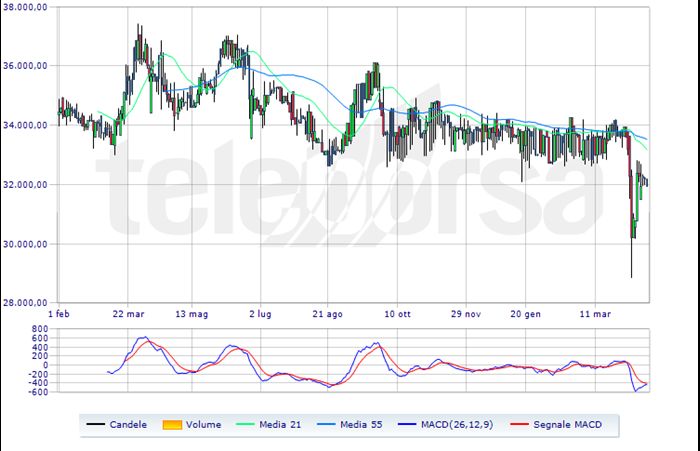Click the '10 ott' date axis label
Screen dimensions: 700x451
(398, 312)
